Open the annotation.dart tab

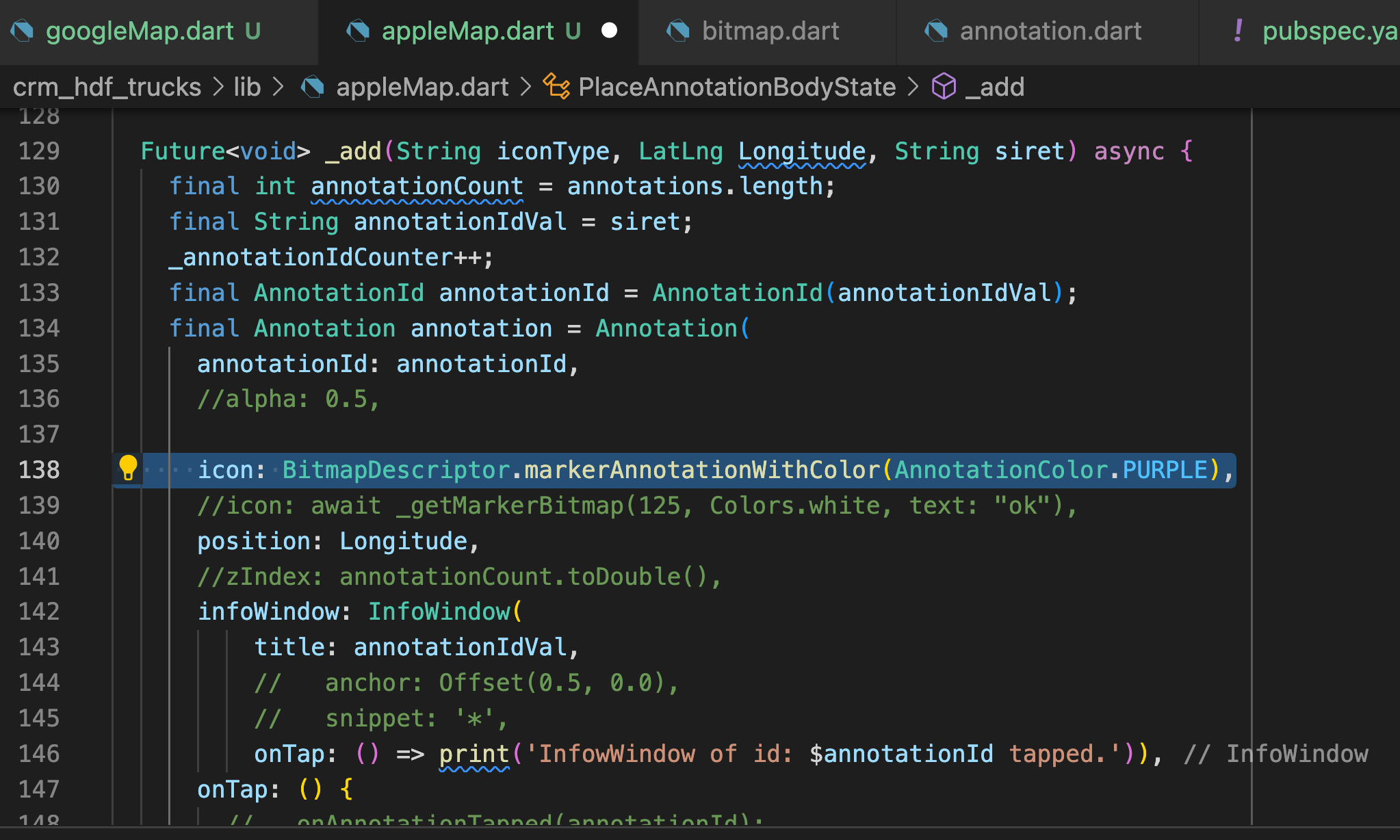click(1050, 31)
